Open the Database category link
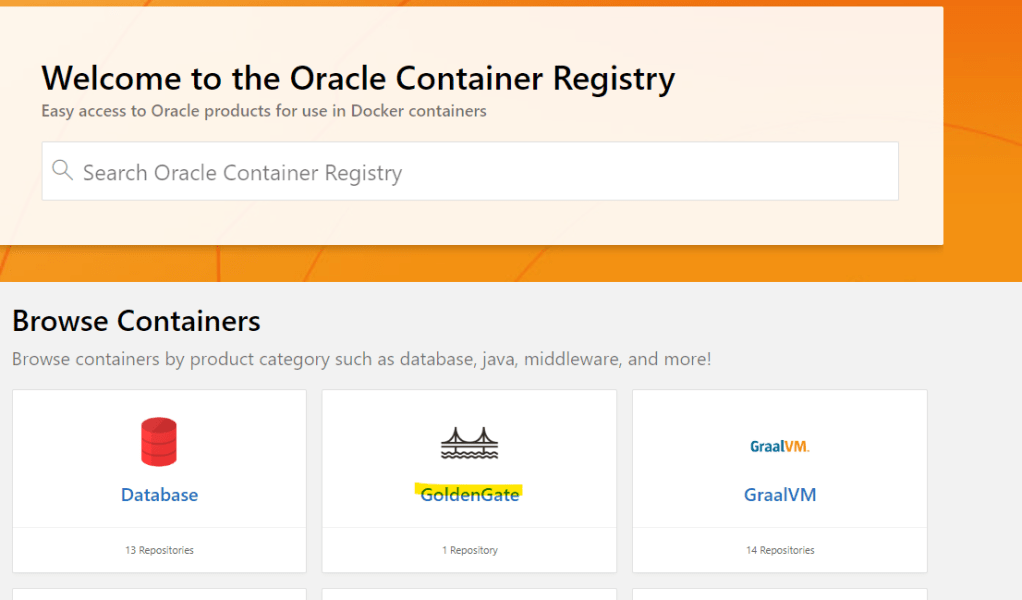The height and width of the screenshot is (600, 1022). pos(159,495)
